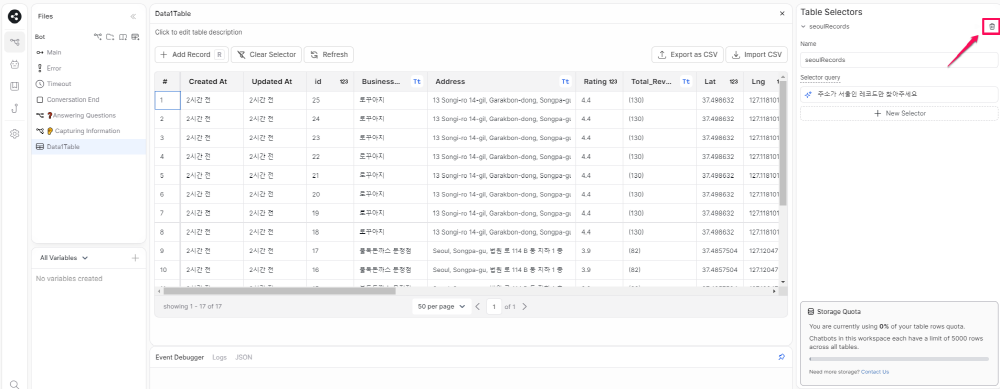Viewport: 1000px width, 389px height.
Task: Click the pin icon of the bottom panel
Action: coord(781,357)
